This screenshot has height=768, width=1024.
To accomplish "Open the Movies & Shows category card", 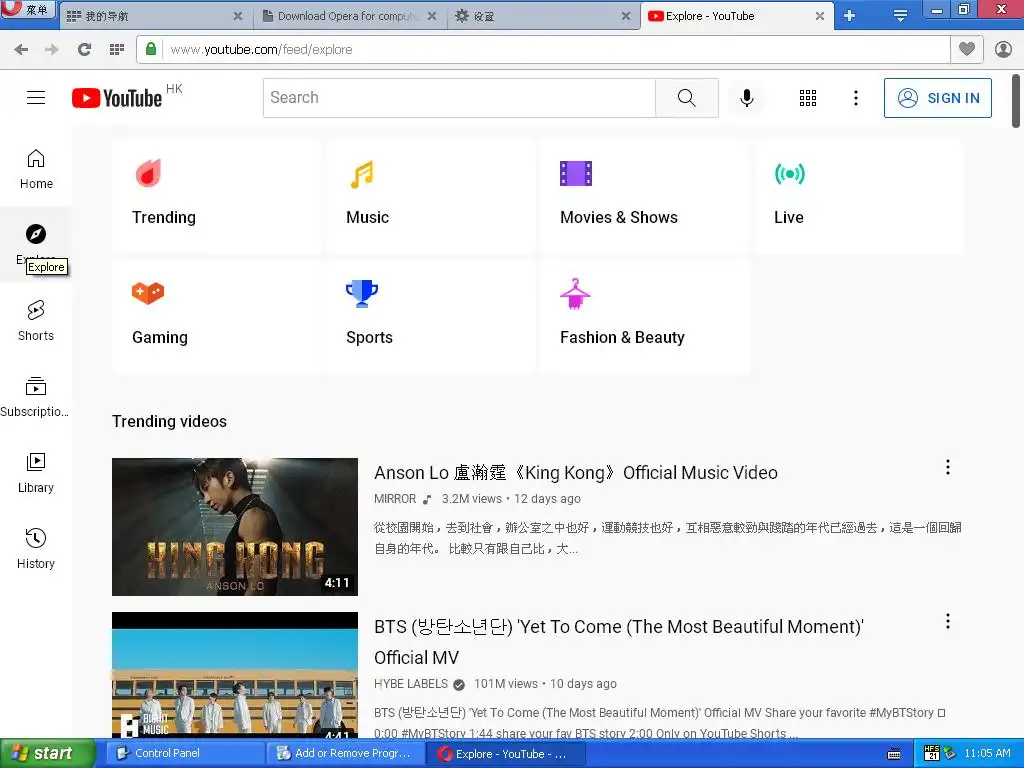I will tap(644, 194).
